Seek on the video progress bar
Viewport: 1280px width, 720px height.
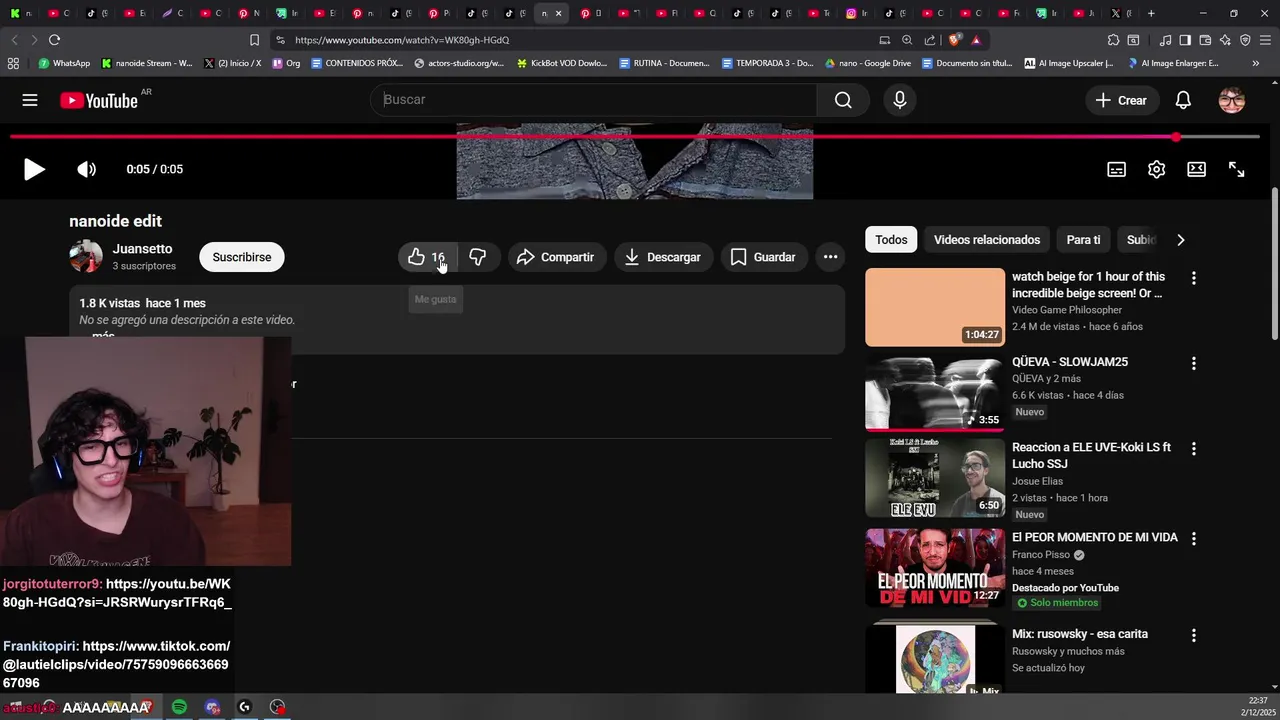tap(635, 137)
